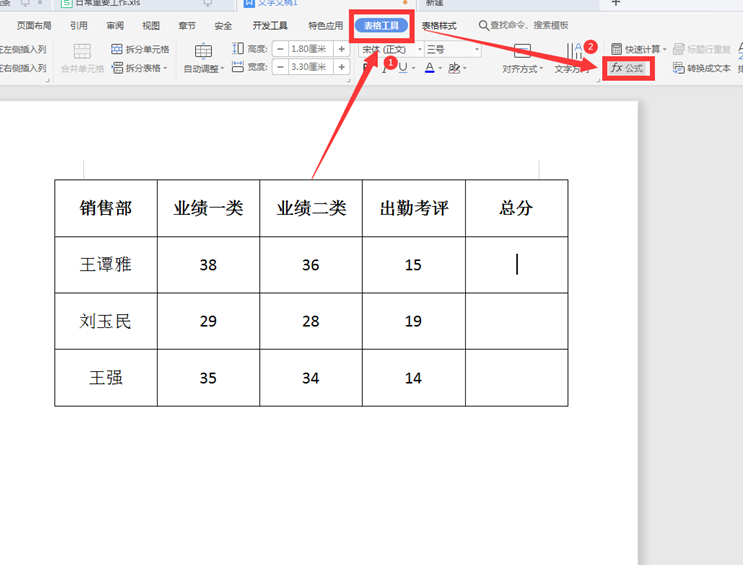Click the 王强 name cell

pos(106,378)
